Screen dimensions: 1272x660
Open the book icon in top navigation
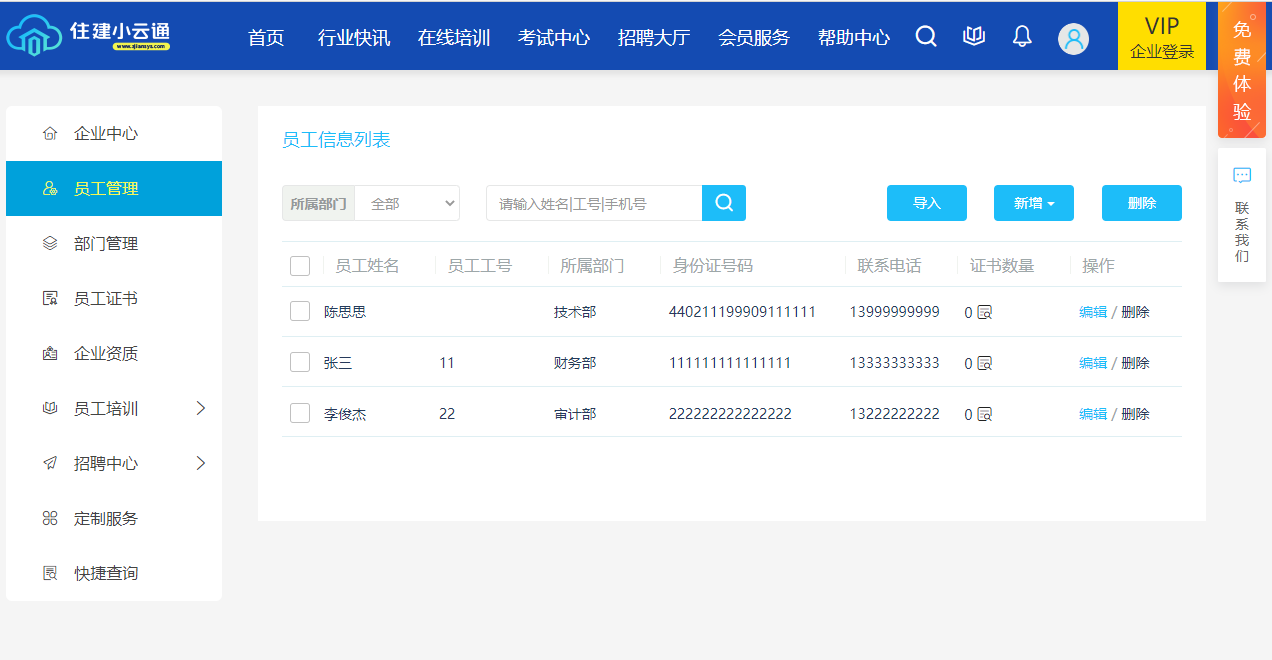974,37
